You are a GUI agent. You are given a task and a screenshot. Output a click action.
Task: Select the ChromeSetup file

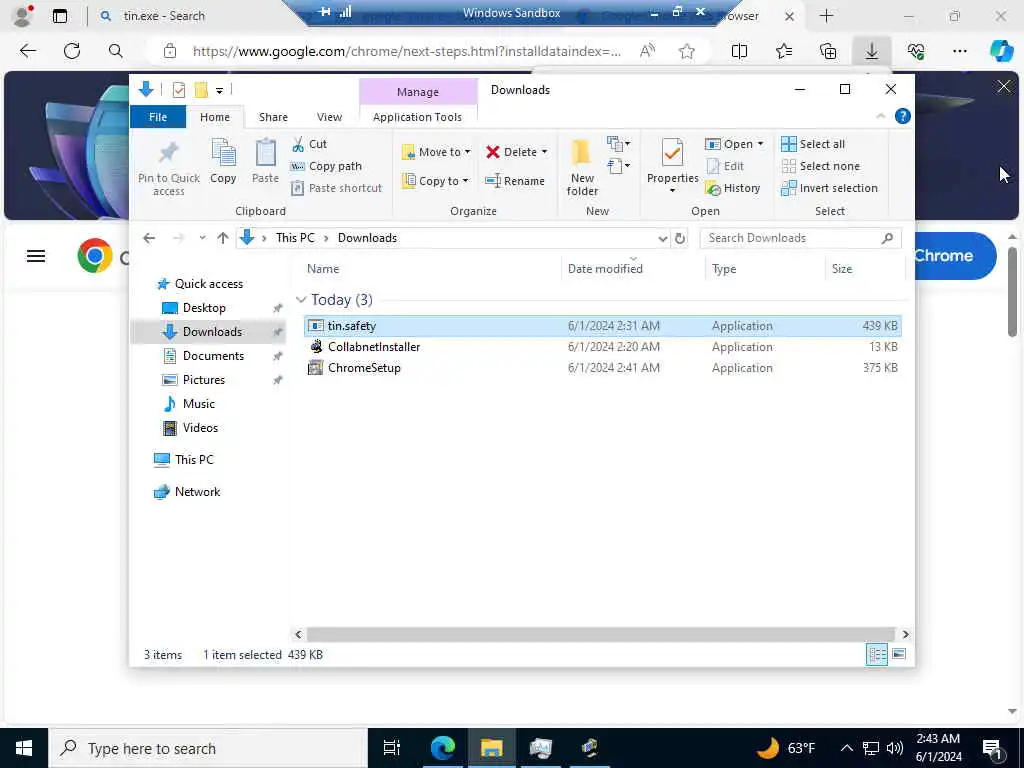[x=603, y=368]
